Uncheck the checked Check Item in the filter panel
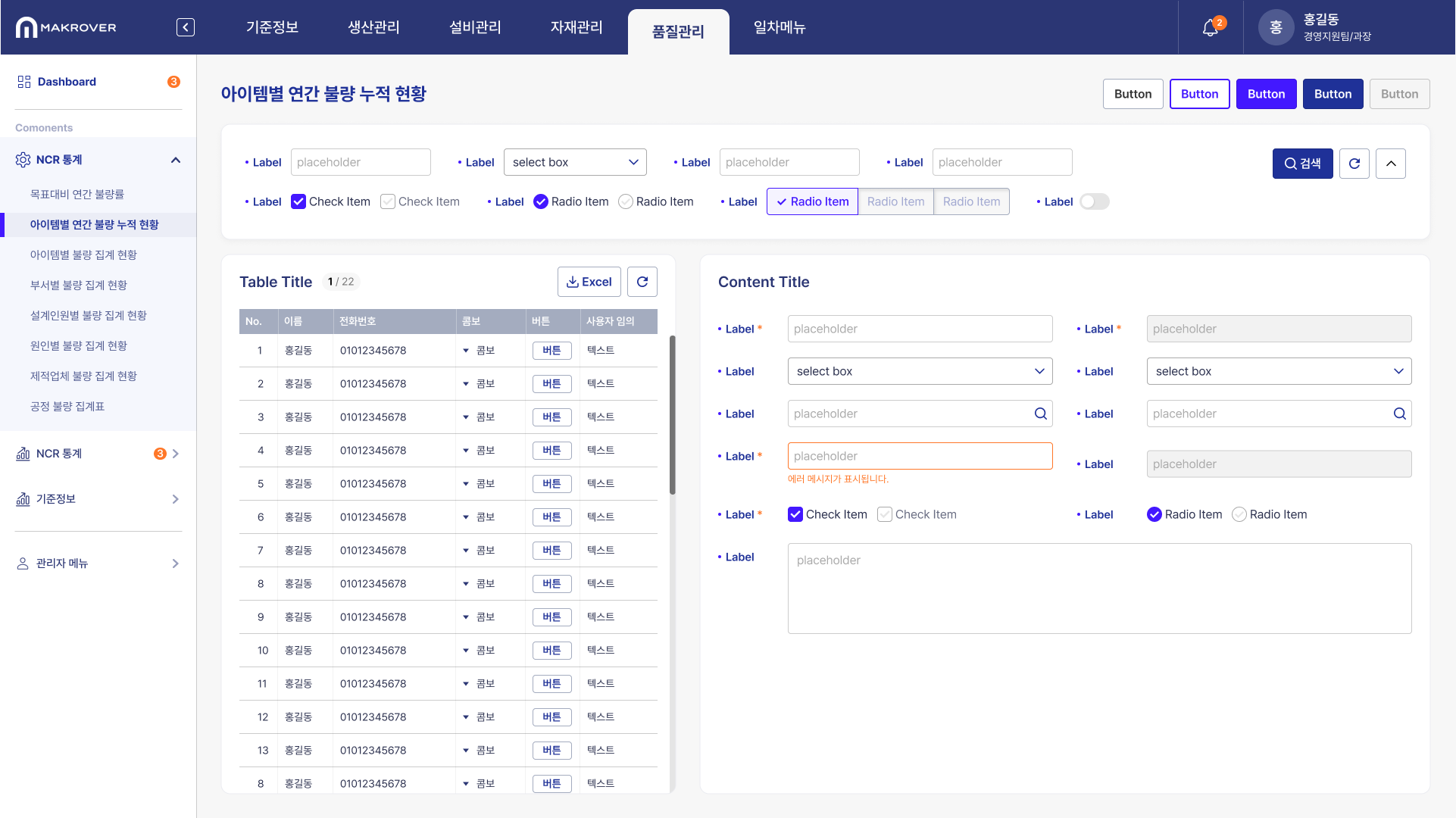 tap(298, 201)
